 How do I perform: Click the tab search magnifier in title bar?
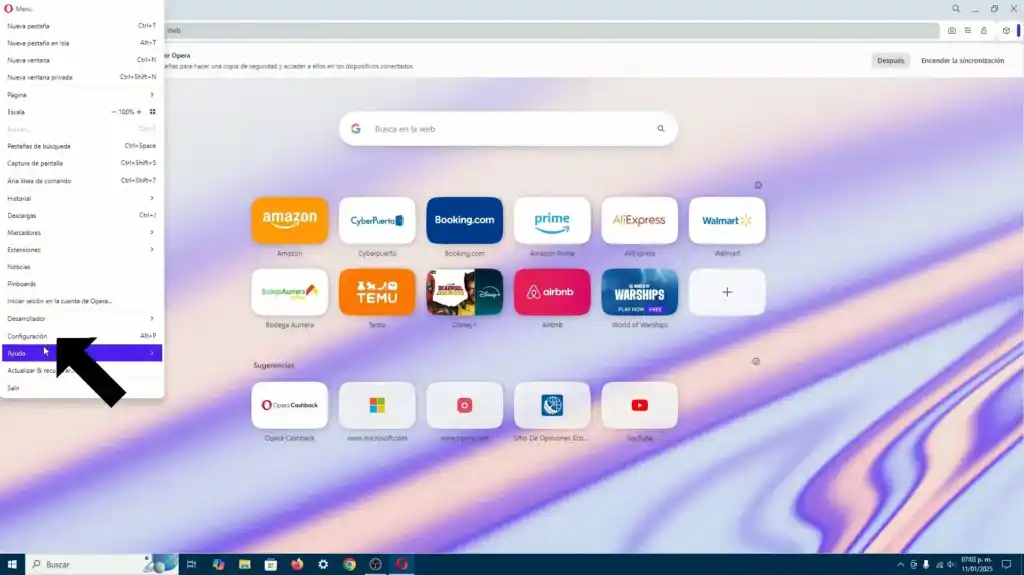pos(955,8)
